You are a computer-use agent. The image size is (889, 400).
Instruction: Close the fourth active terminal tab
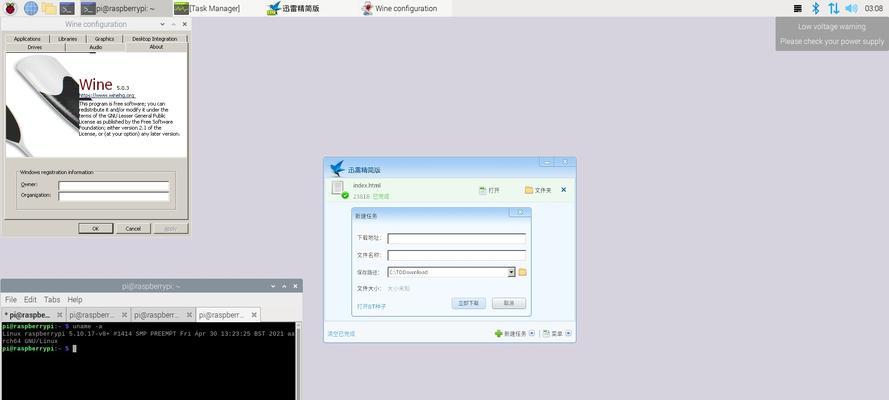254,314
